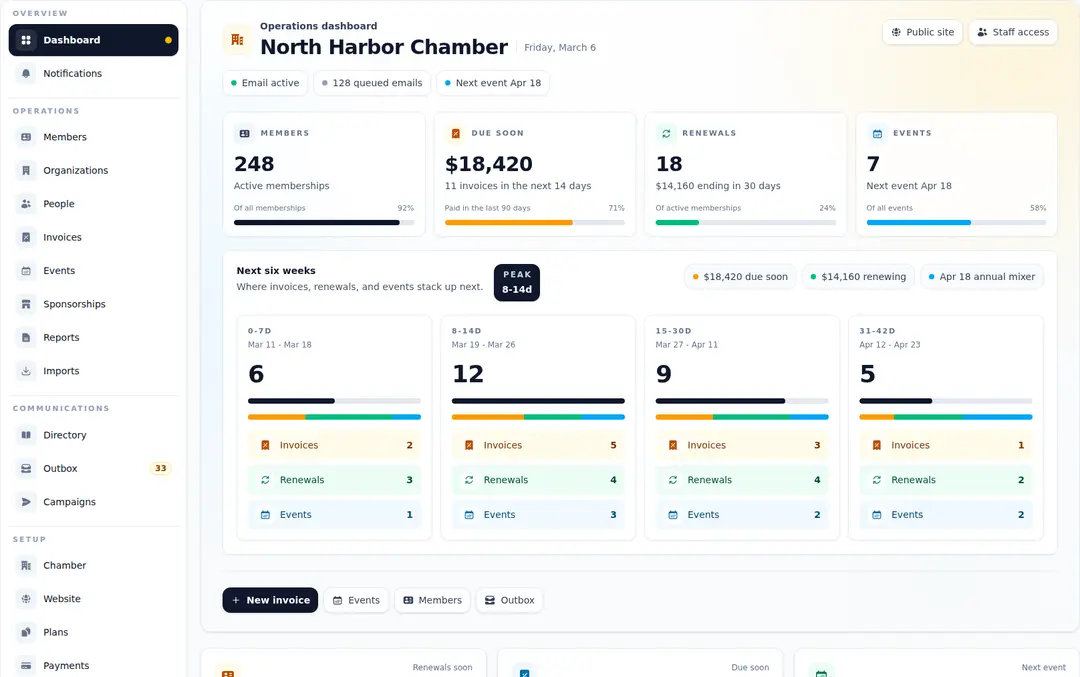Open the Imports page
The image size is (1080, 677).
pos(62,371)
